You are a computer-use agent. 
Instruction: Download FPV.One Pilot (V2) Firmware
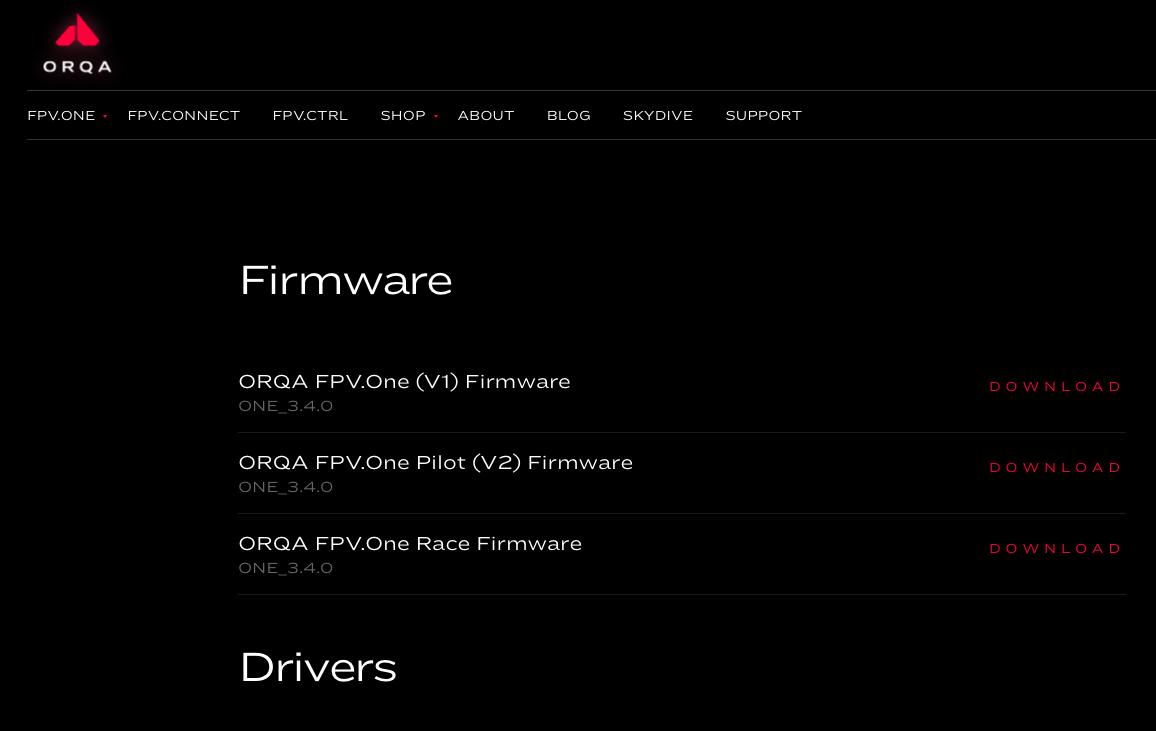(1055, 468)
